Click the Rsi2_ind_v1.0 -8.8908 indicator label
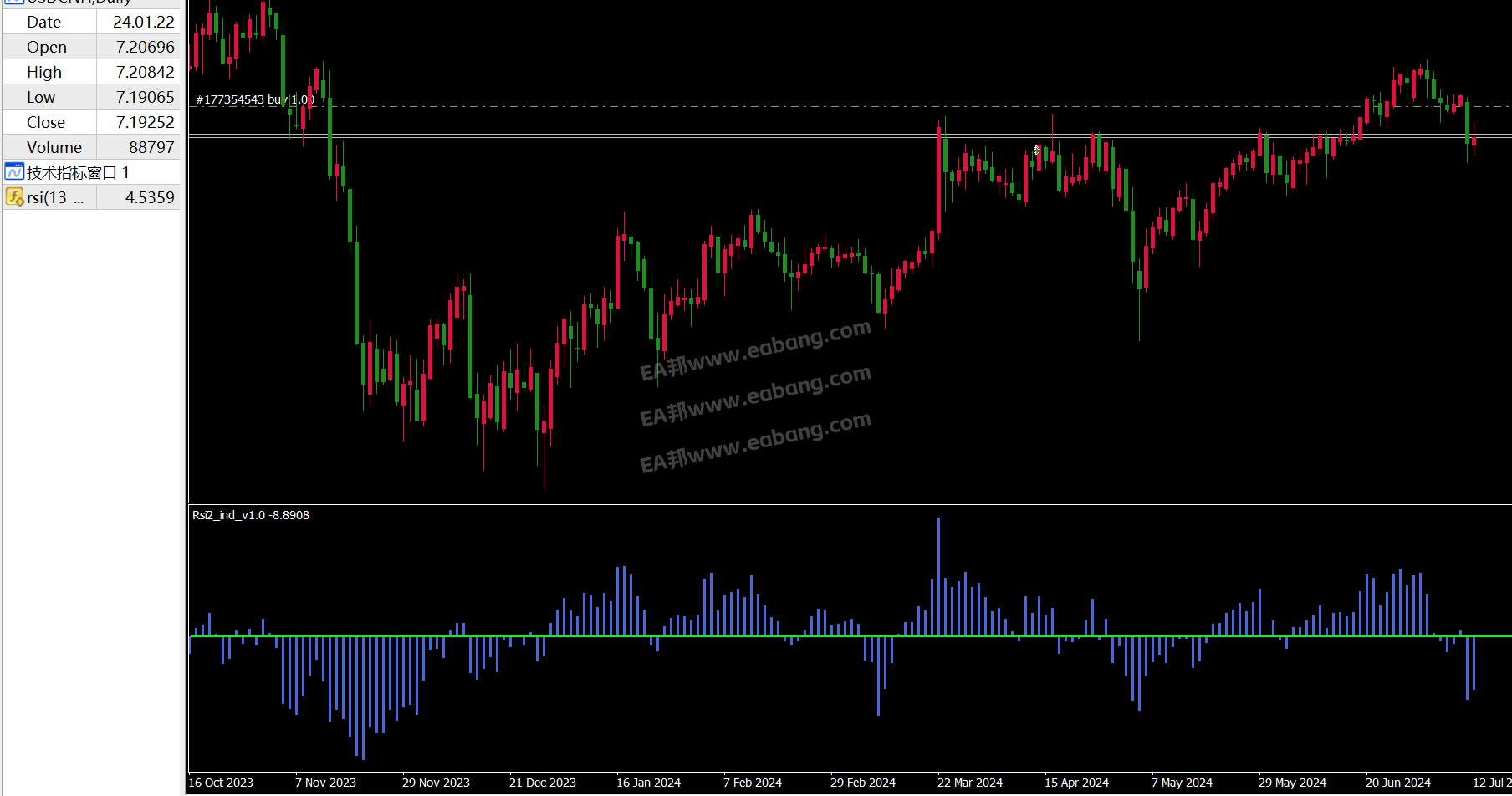 pyautogui.click(x=251, y=515)
